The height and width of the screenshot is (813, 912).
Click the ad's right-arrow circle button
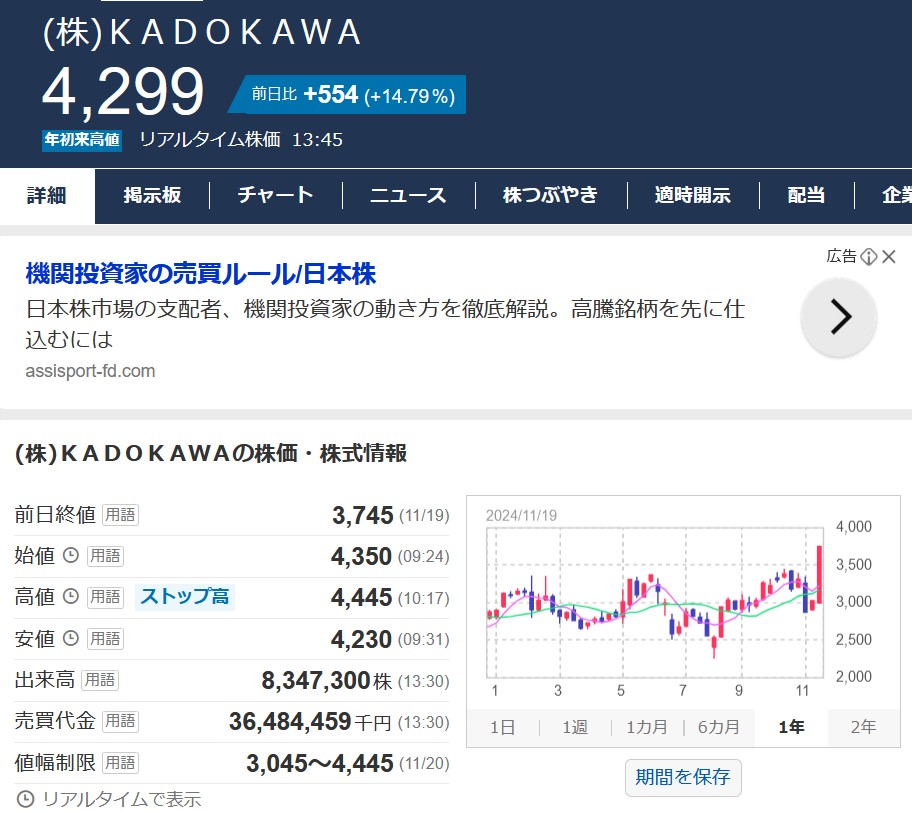(x=839, y=317)
